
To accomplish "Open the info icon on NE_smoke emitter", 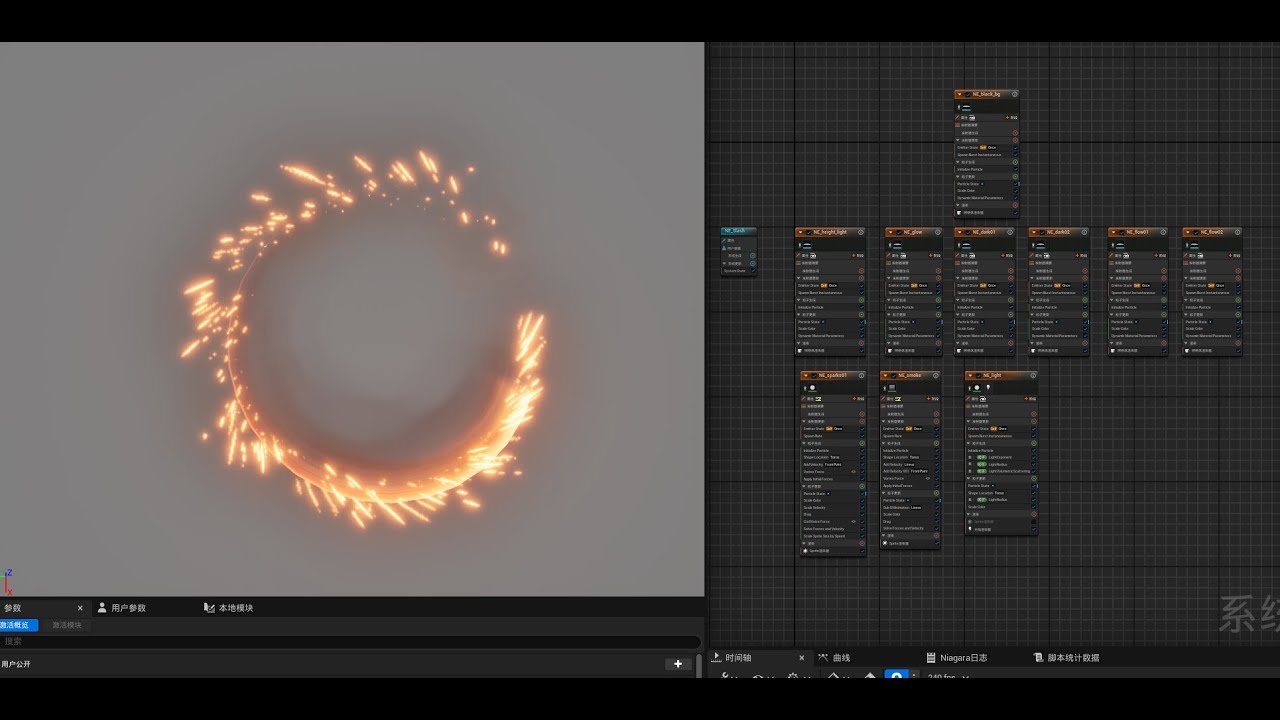I will point(936,375).
